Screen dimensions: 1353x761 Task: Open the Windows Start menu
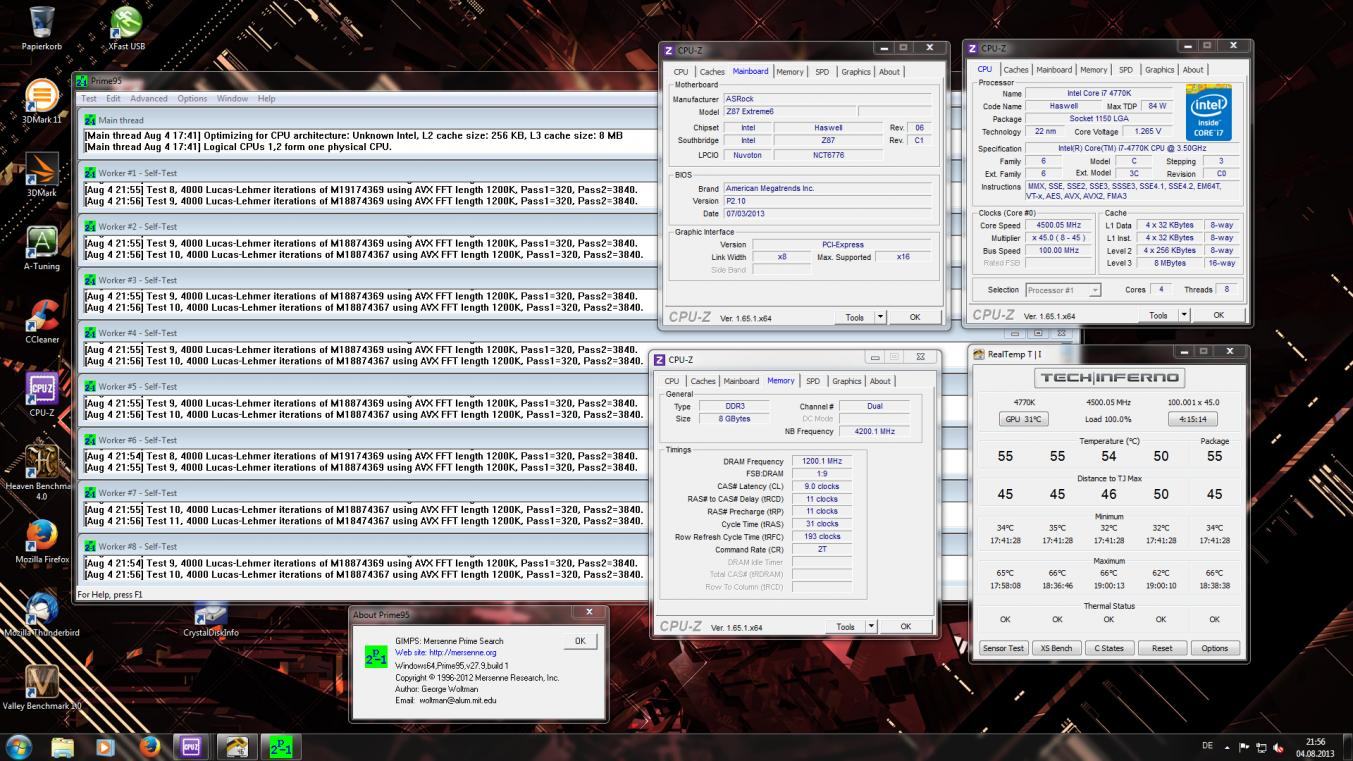(19, 746)
